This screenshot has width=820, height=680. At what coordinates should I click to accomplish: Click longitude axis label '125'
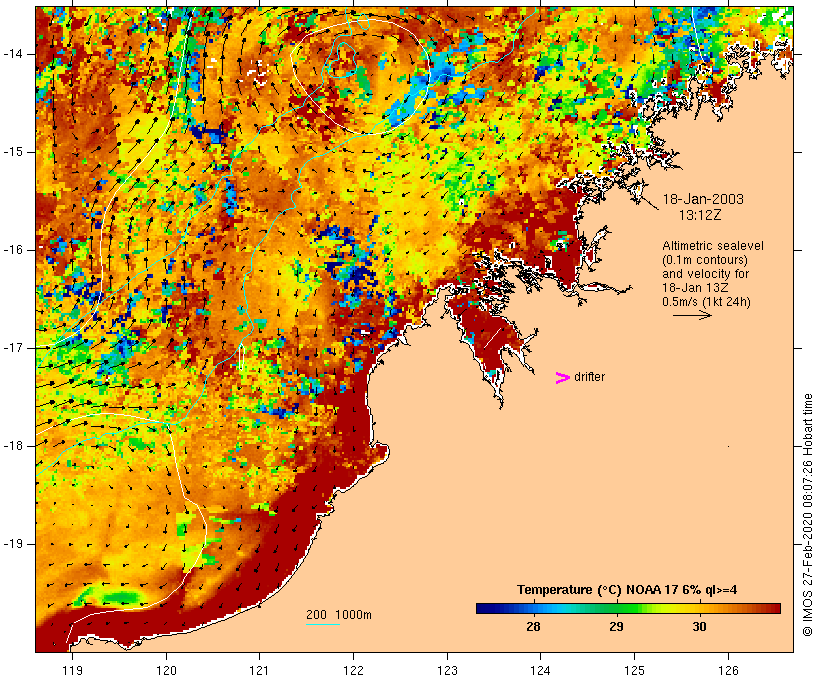pos(634,671)
